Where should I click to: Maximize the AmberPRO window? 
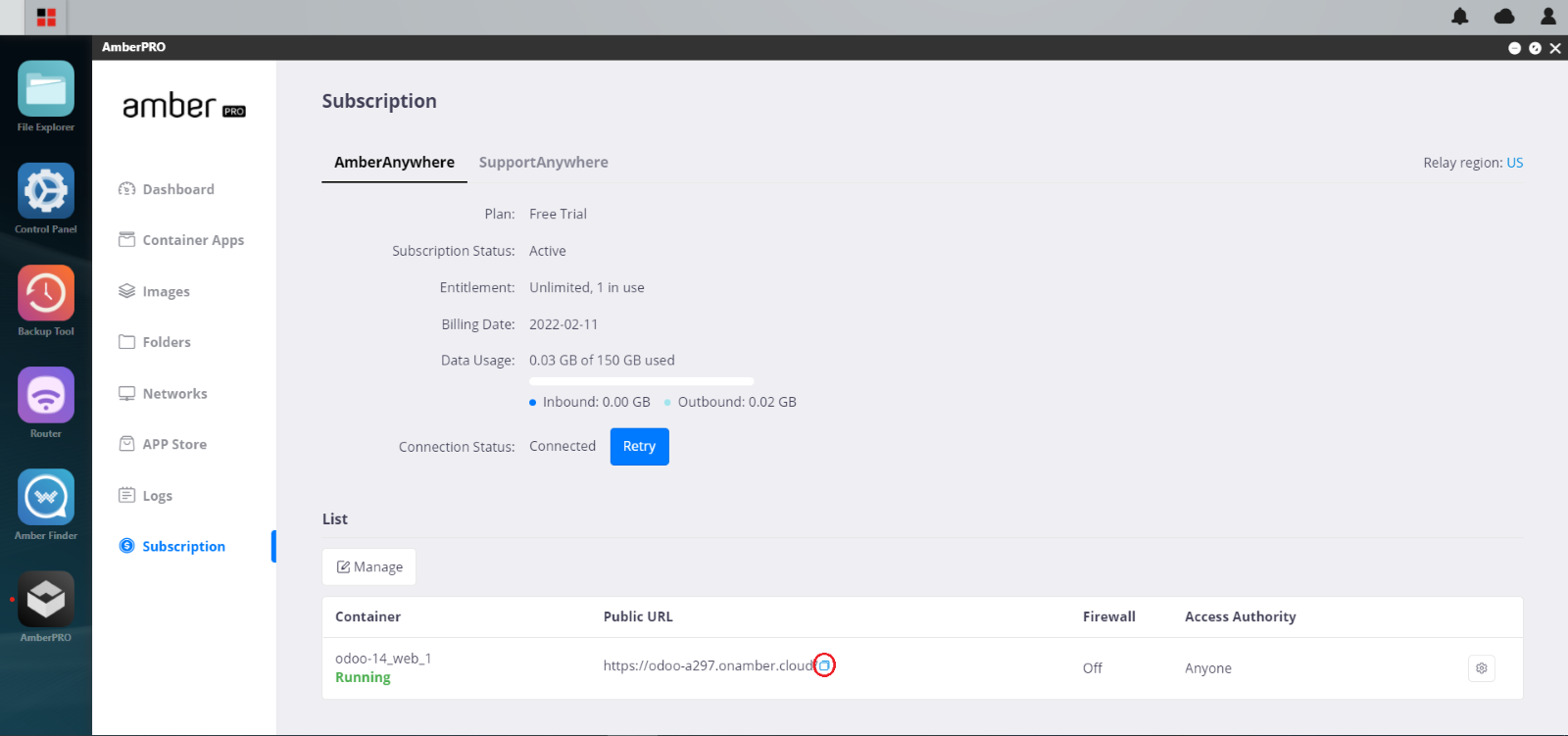click(1535, 48)
